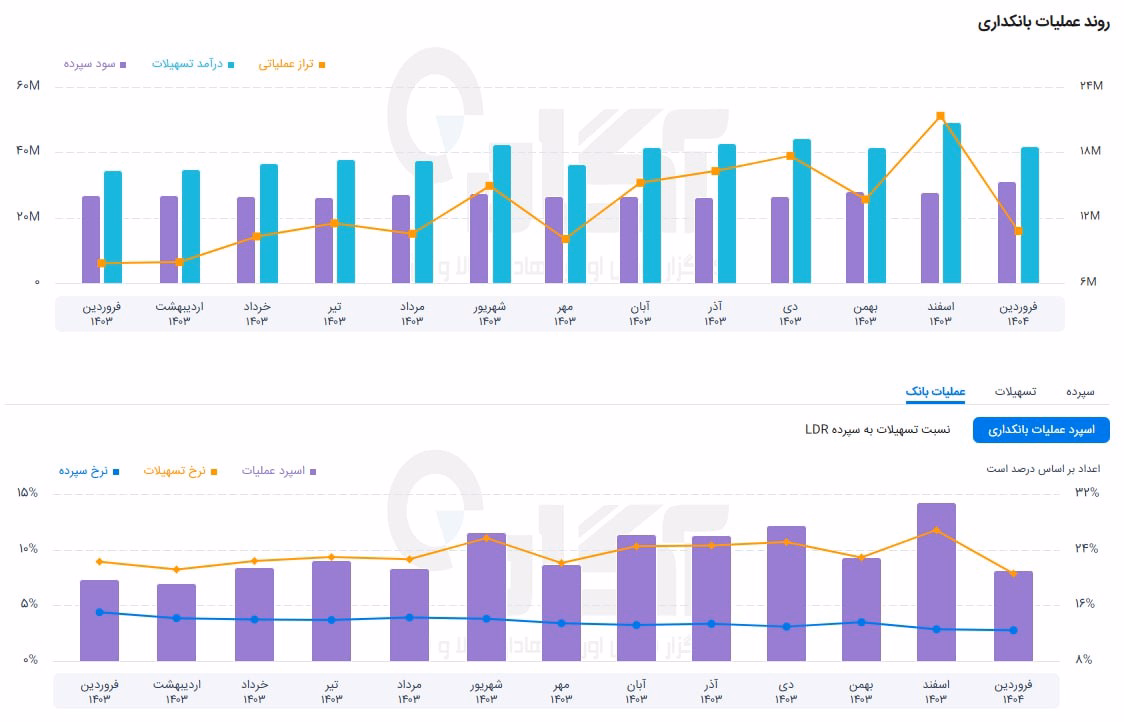1124x722 pixels.
Task: Click the شهریور ۱۴۰۳ orange marker in top chart
Action: coord(490,186)
